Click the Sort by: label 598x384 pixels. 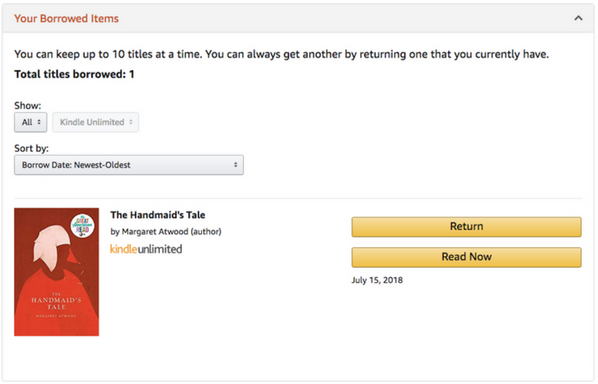pyautogui.click(x=31, y=148)
